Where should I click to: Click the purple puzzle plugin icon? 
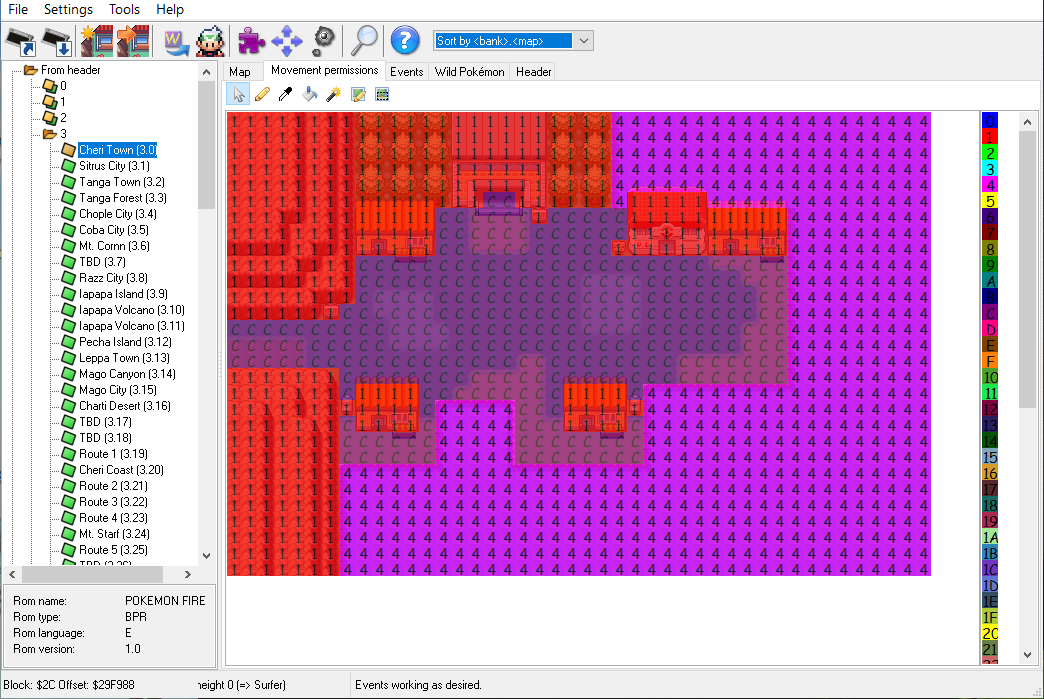pyautogui.click(x=252, y=41)
